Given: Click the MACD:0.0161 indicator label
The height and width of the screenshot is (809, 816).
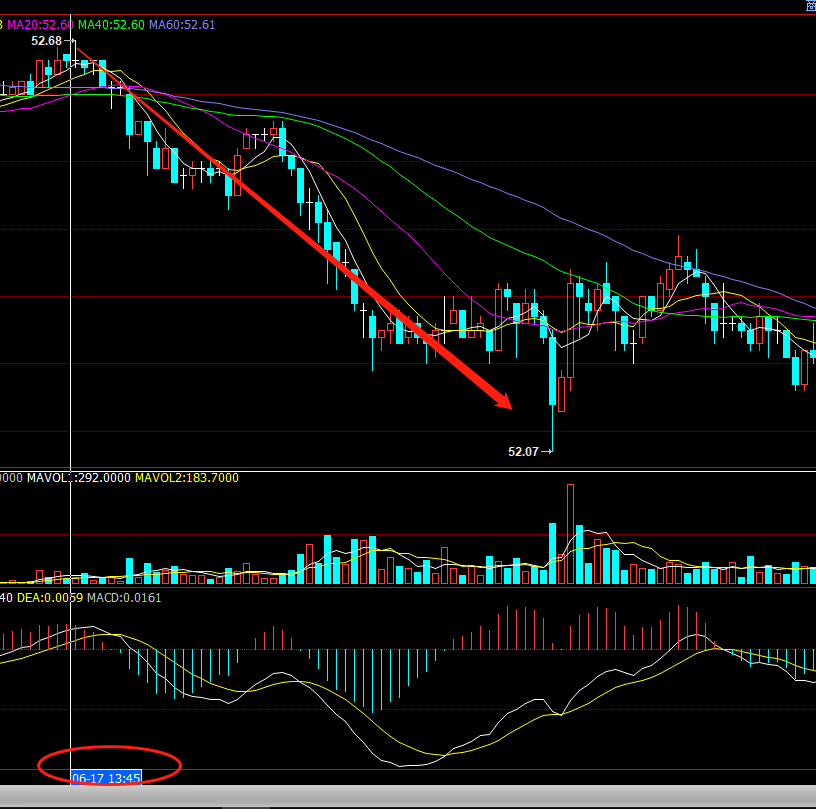Looking at the screenshot, I should point(124,598).
